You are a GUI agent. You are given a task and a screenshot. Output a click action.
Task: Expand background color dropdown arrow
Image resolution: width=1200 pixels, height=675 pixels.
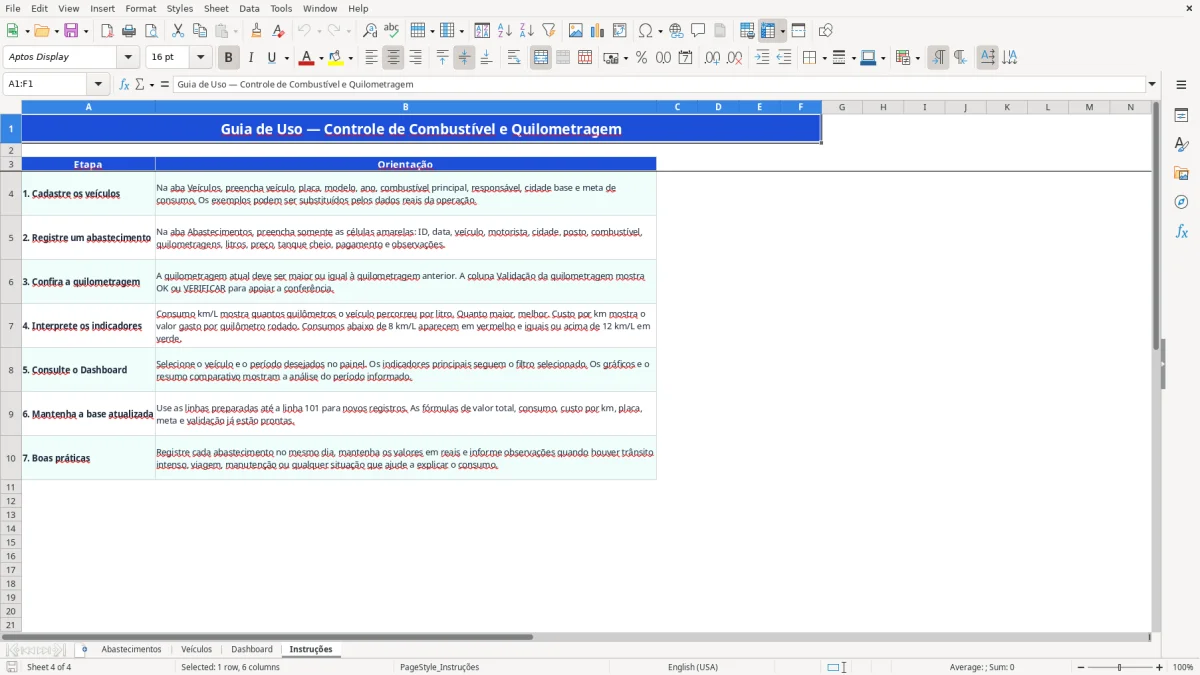pyautogui.click(x=350, y=58)
